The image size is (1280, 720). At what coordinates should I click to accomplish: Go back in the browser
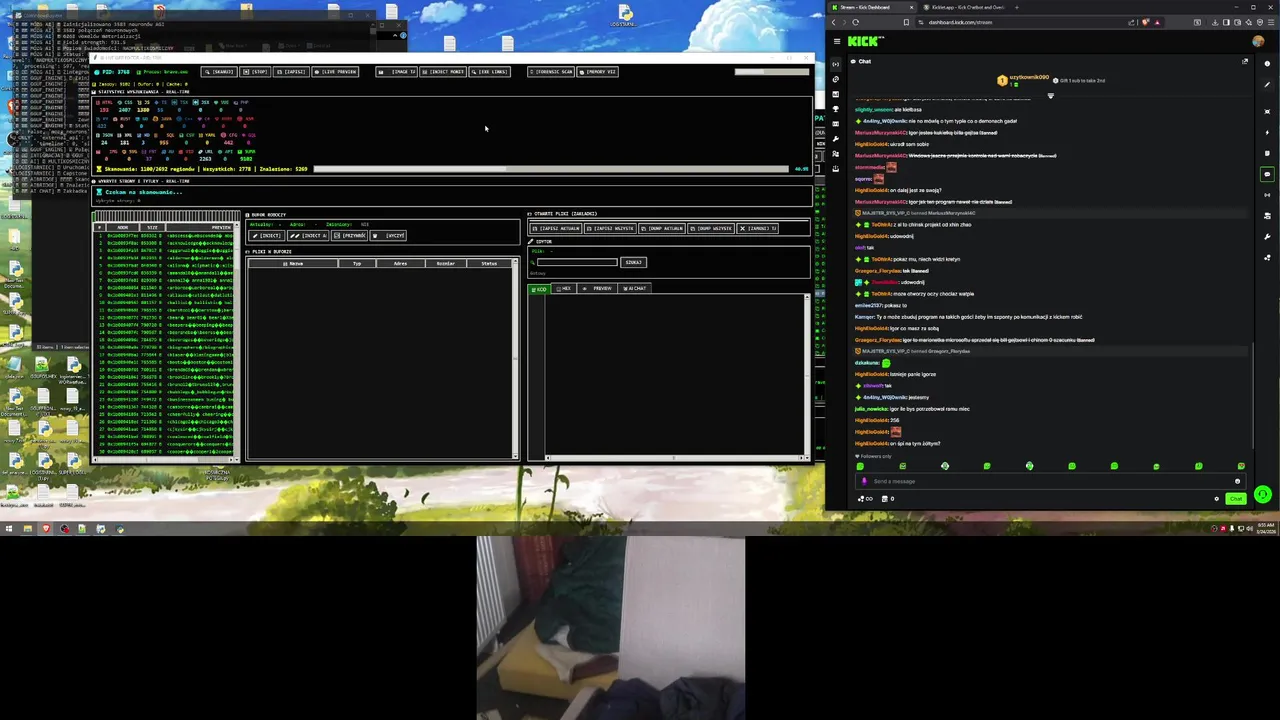[x=833, y=22]
